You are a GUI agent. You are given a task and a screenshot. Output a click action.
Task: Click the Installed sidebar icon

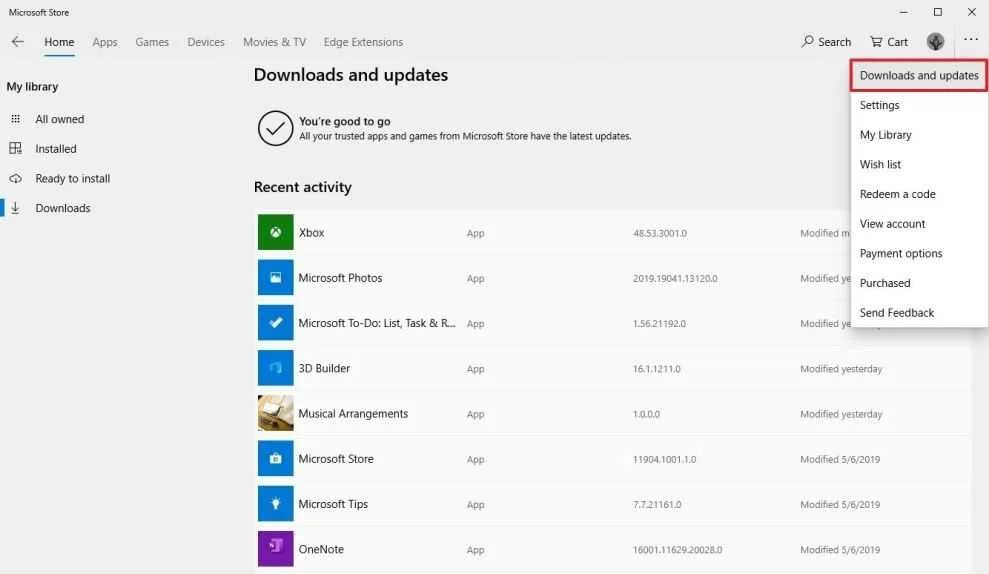click(16, 148)
